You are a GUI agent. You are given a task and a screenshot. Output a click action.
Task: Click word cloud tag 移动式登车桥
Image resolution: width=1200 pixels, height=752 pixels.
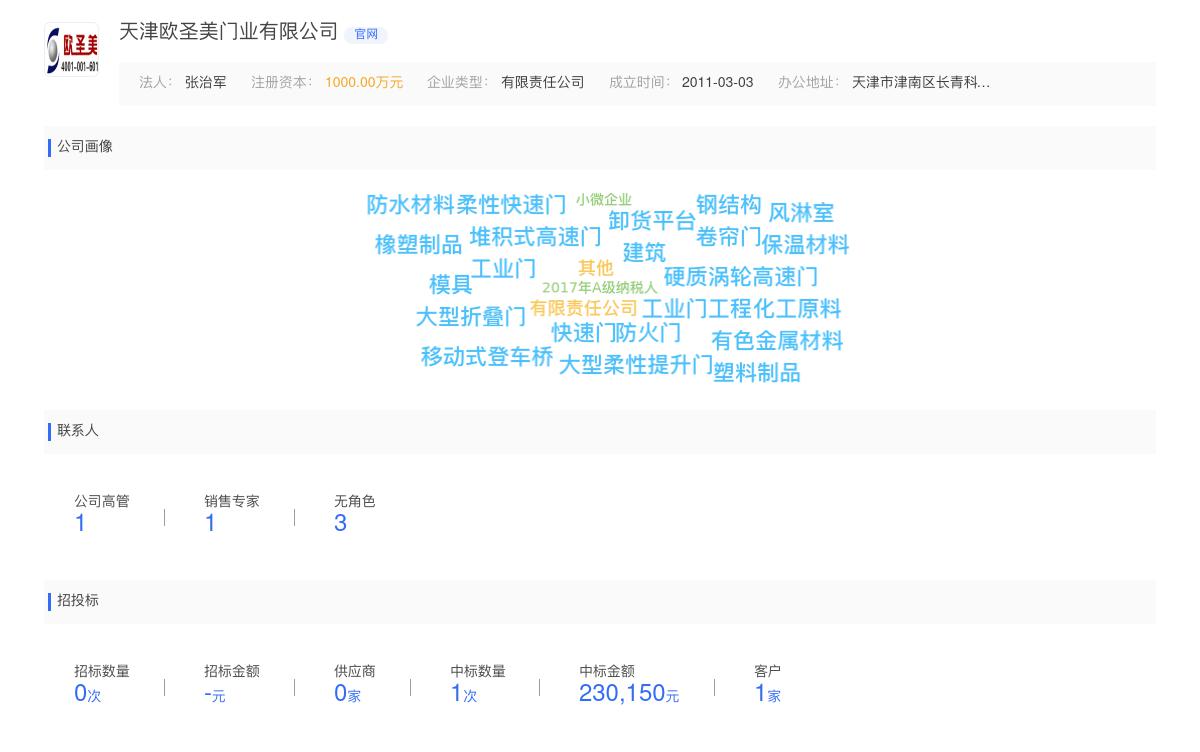[487, 357]
